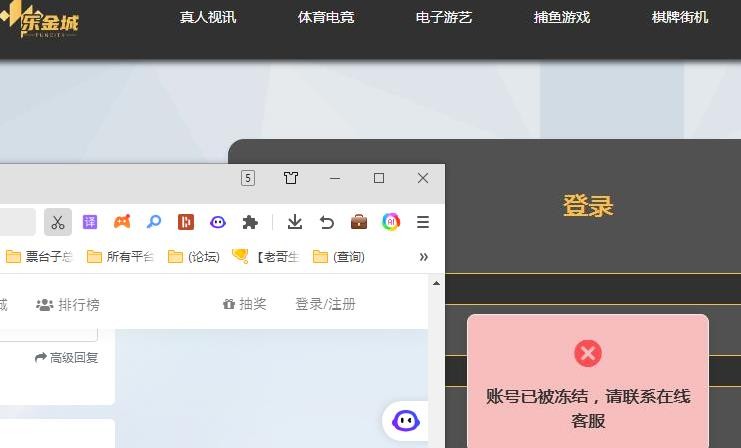Image resolution: width=741 pixels, height=448 pixels.
Task: Open the browser skin shirt icon
Action: (290, 178)
